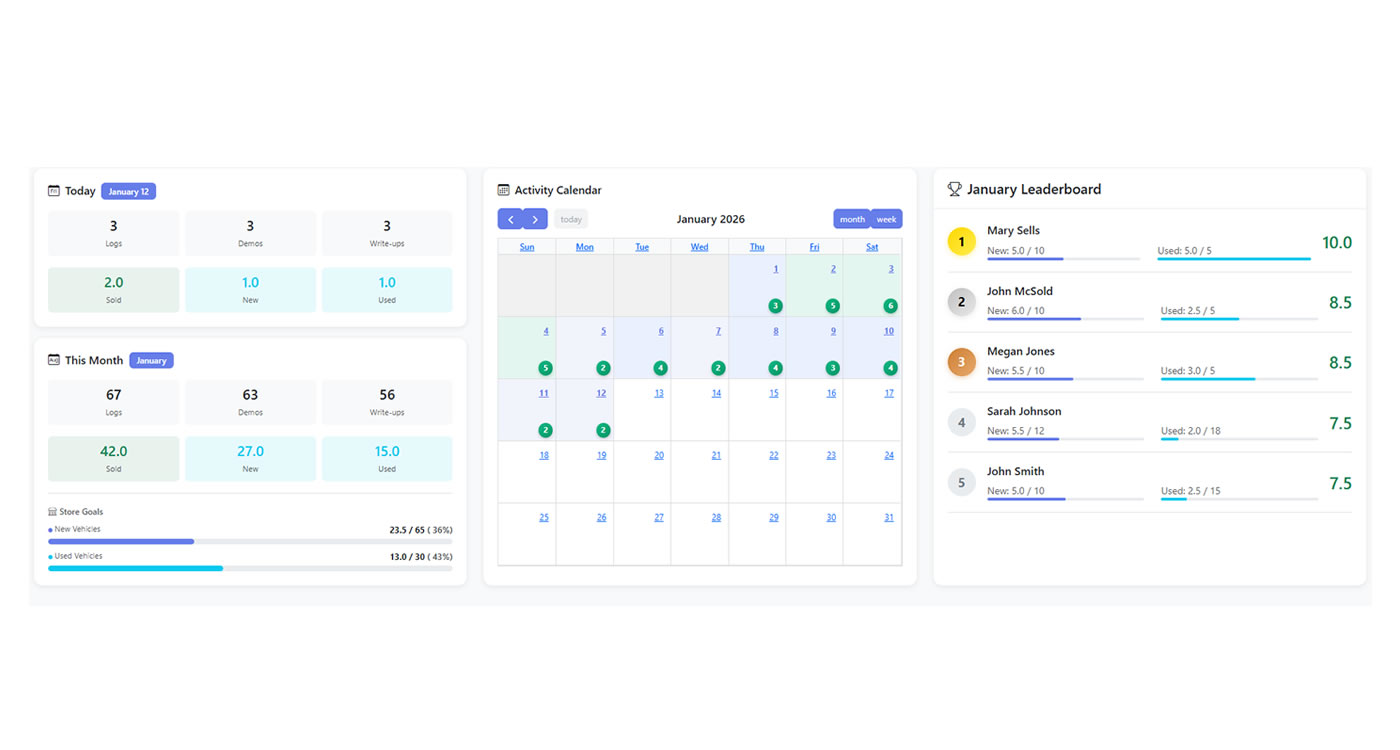Navigate to previous month with left arrow
1400x750 pixels.
[510, 218]
